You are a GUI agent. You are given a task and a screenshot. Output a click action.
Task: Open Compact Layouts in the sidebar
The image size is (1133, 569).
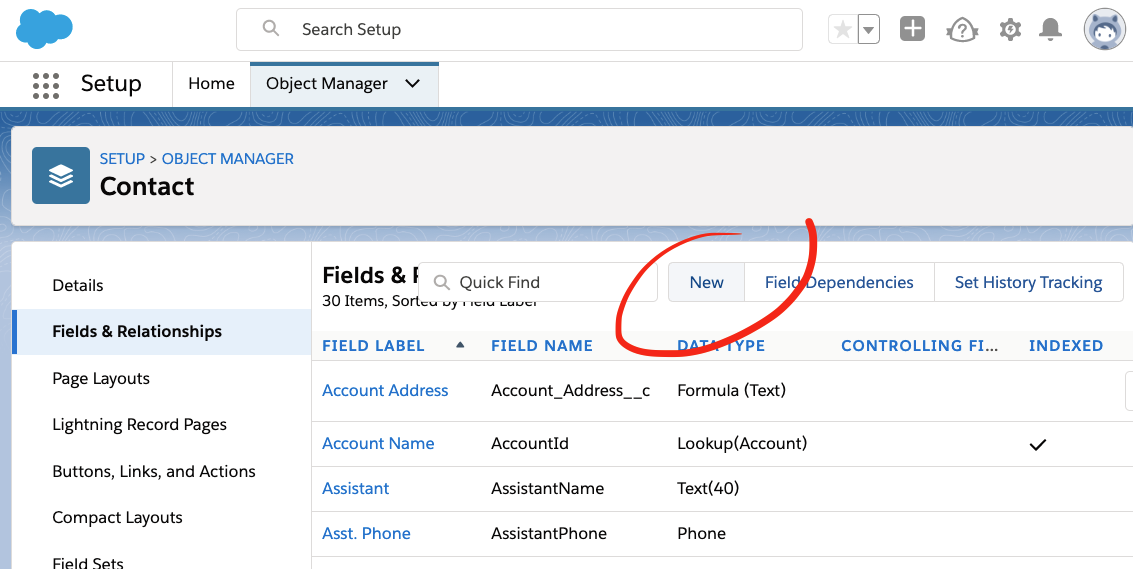(x=117, y=518)
